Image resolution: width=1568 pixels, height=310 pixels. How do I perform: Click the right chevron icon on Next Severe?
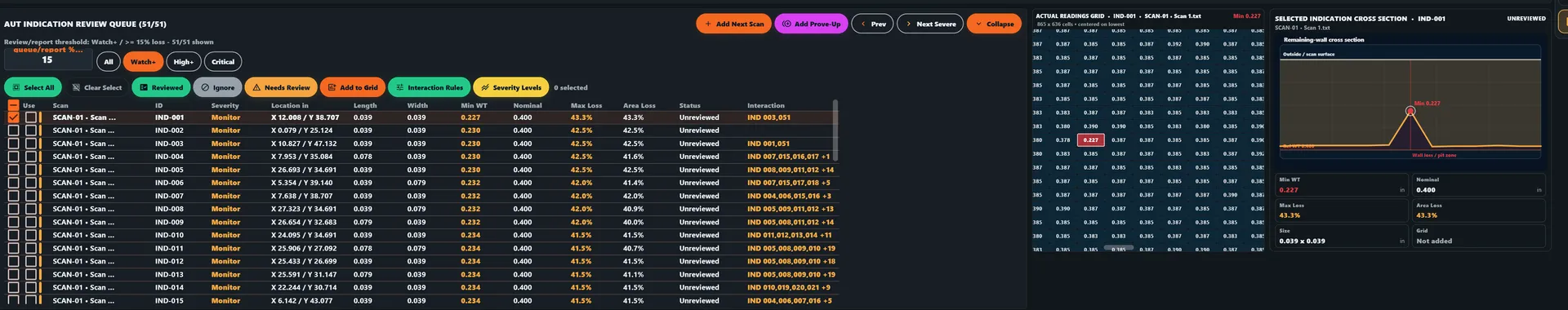(x=908, y=24)
